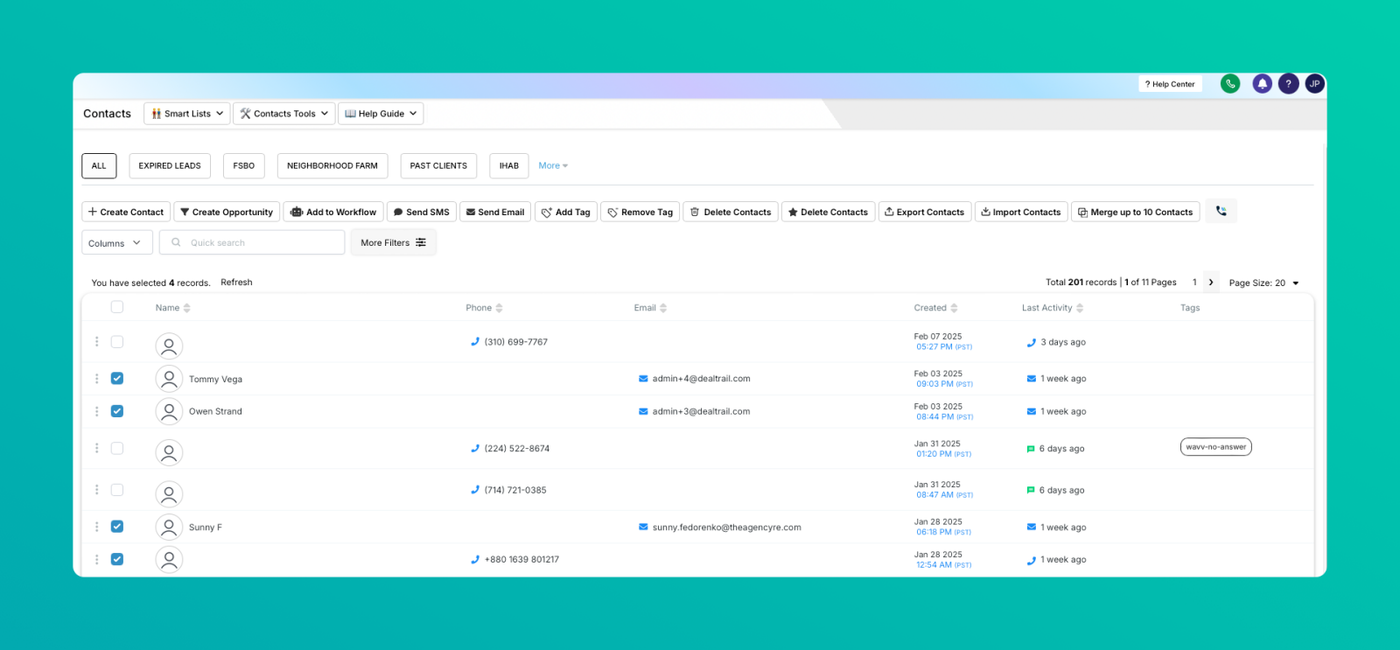Open the notifications bell icon
This screenshot has width=1400, height=650.
point(1262,84)
